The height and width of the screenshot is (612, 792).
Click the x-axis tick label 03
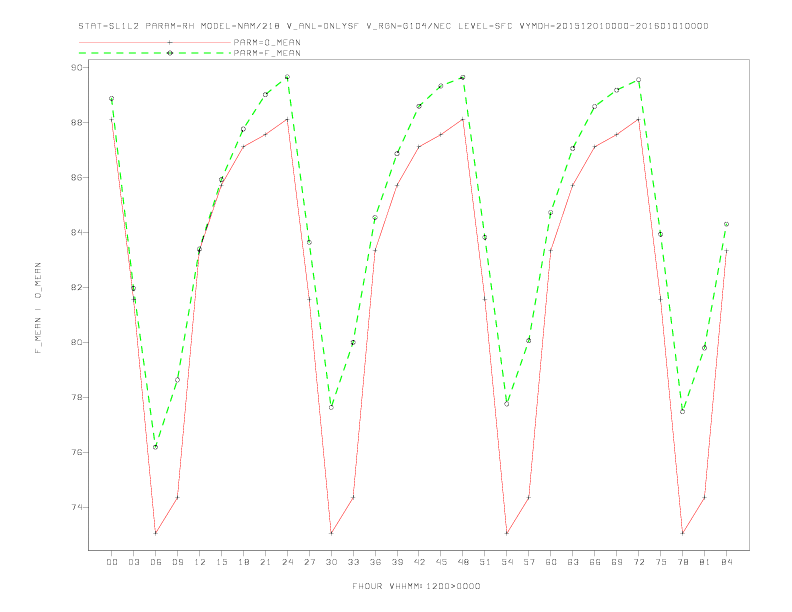(133, 562)
